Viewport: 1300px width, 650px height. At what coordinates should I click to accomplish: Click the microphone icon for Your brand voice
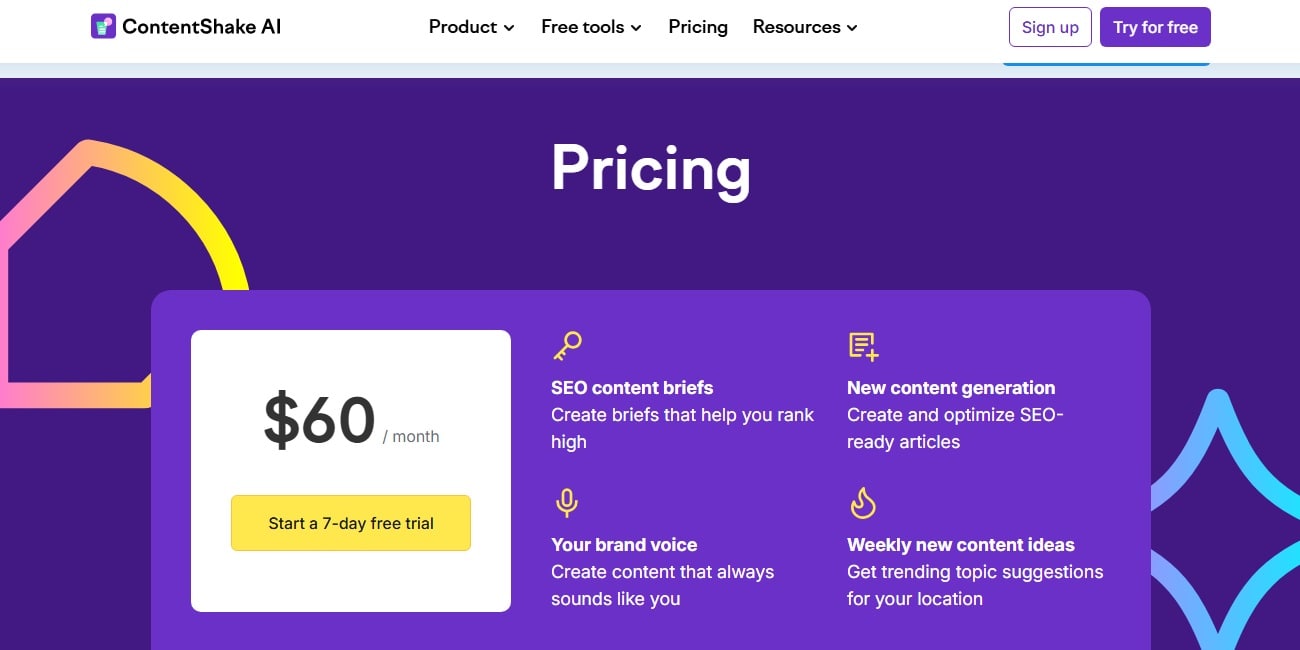point(567,503)
